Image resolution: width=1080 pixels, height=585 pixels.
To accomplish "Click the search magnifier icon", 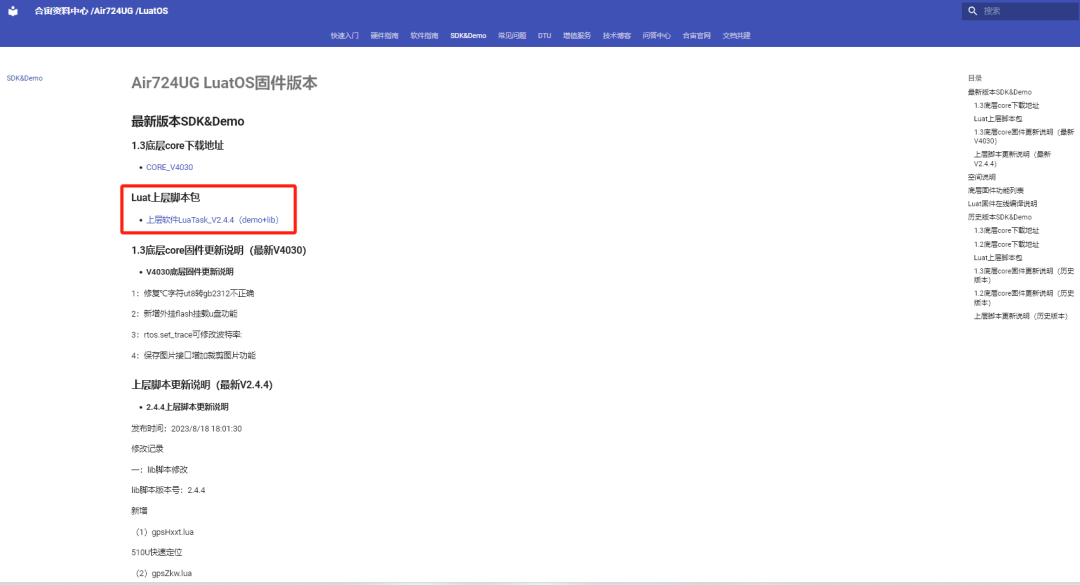I will point(973,11).
